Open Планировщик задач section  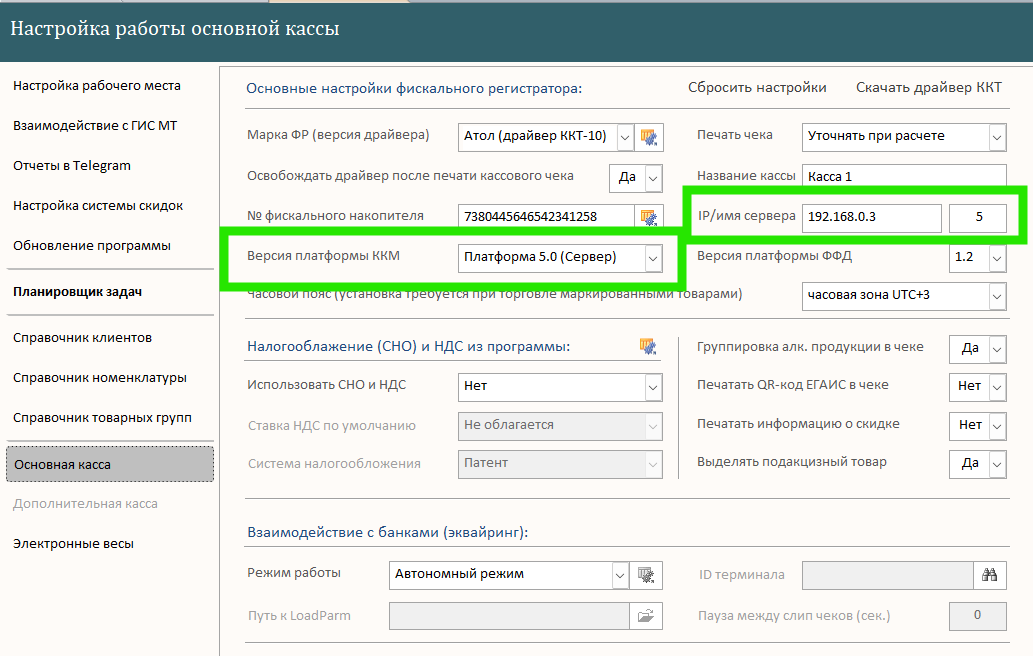click(x=78, y=292)
